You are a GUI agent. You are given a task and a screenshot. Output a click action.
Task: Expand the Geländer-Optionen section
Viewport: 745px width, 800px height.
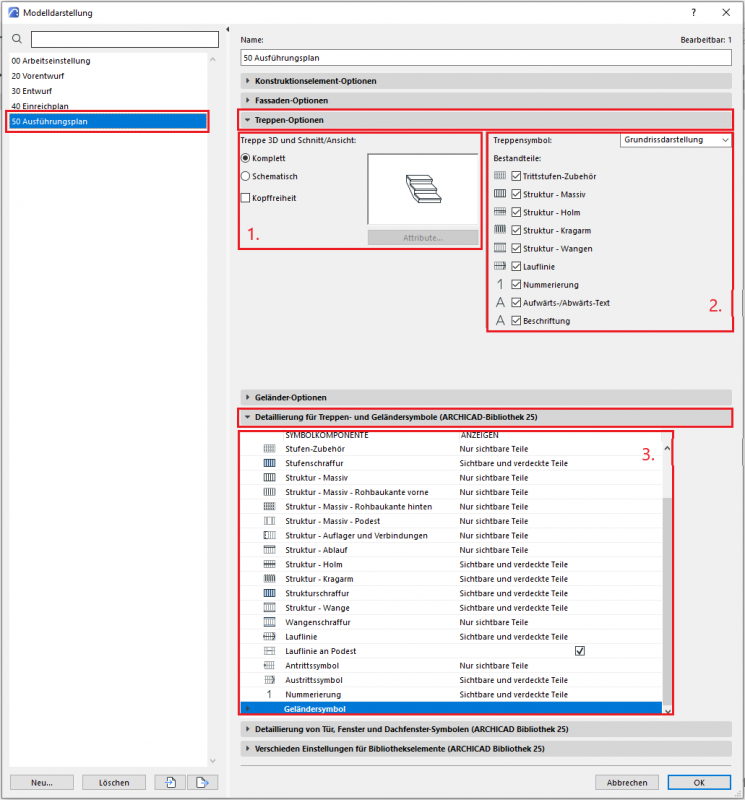point(290,398)
